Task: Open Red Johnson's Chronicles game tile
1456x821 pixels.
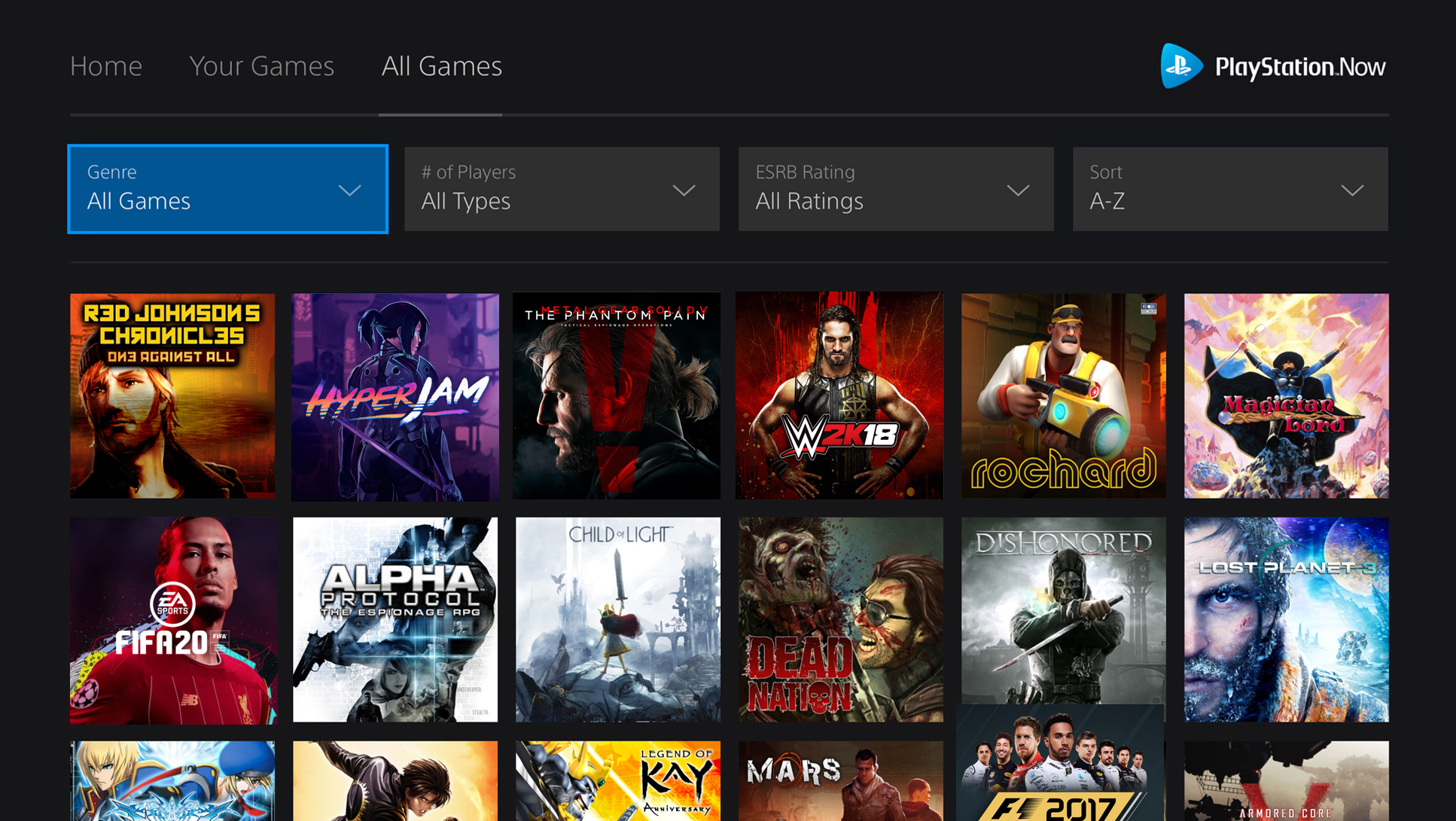Action: tap(172, 395)
